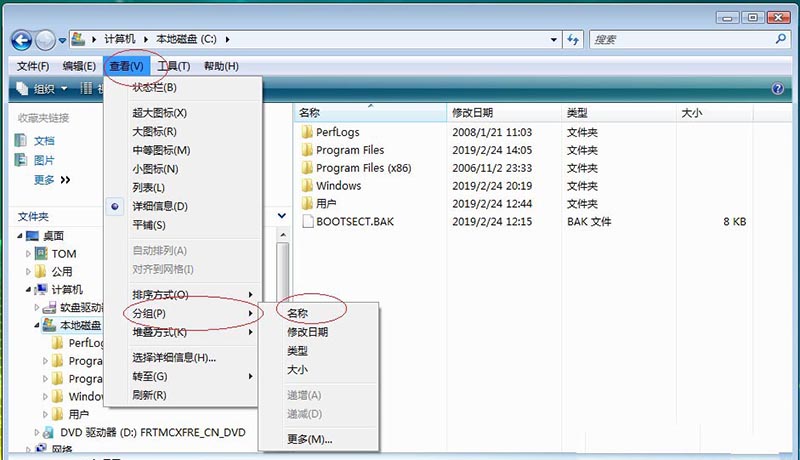Choose 更多(M)... in the group submenu
Screen dimensions: 800x460
(x=310, y=439)
